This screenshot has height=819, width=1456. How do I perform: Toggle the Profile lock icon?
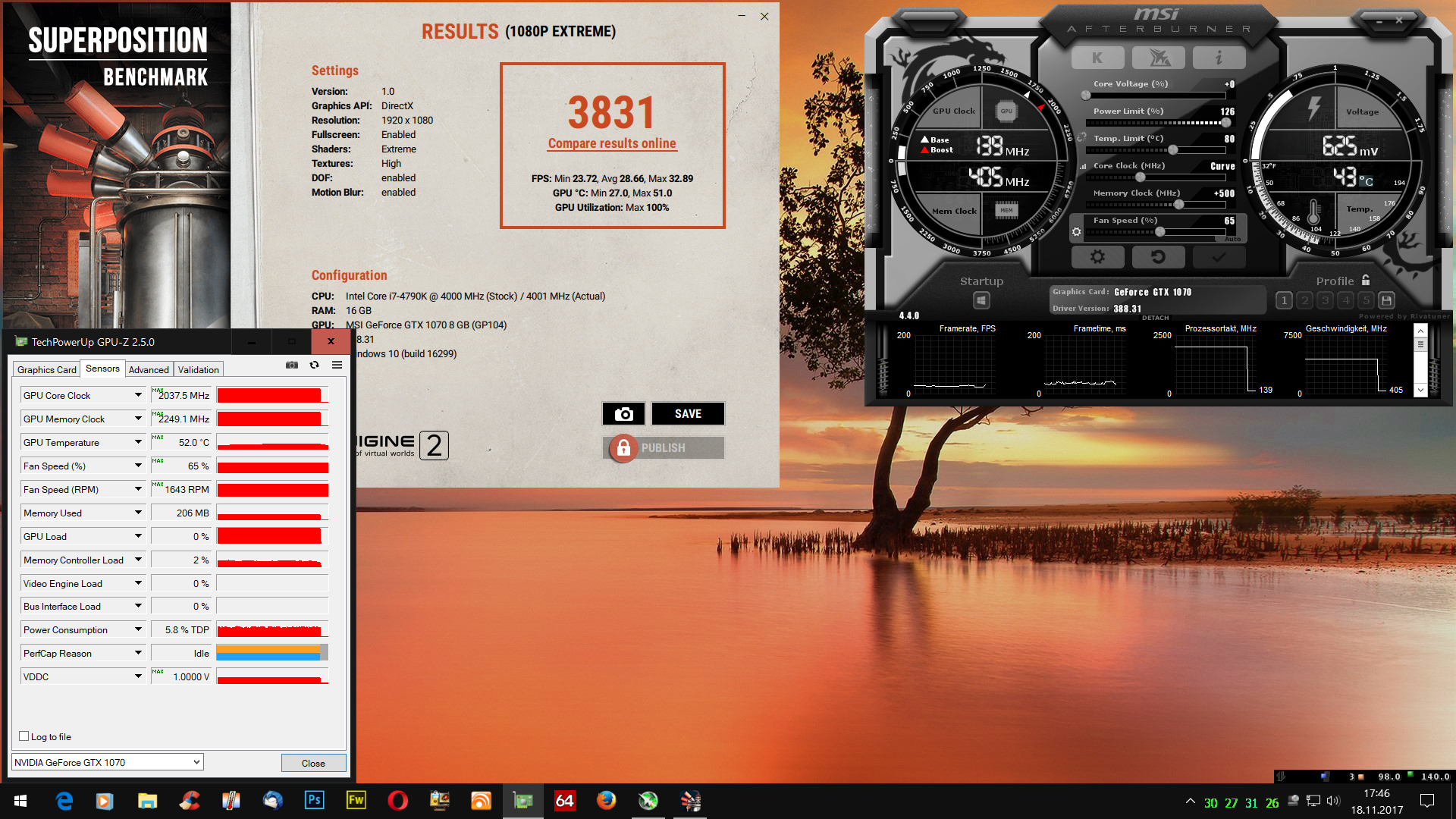(1366, 280)
